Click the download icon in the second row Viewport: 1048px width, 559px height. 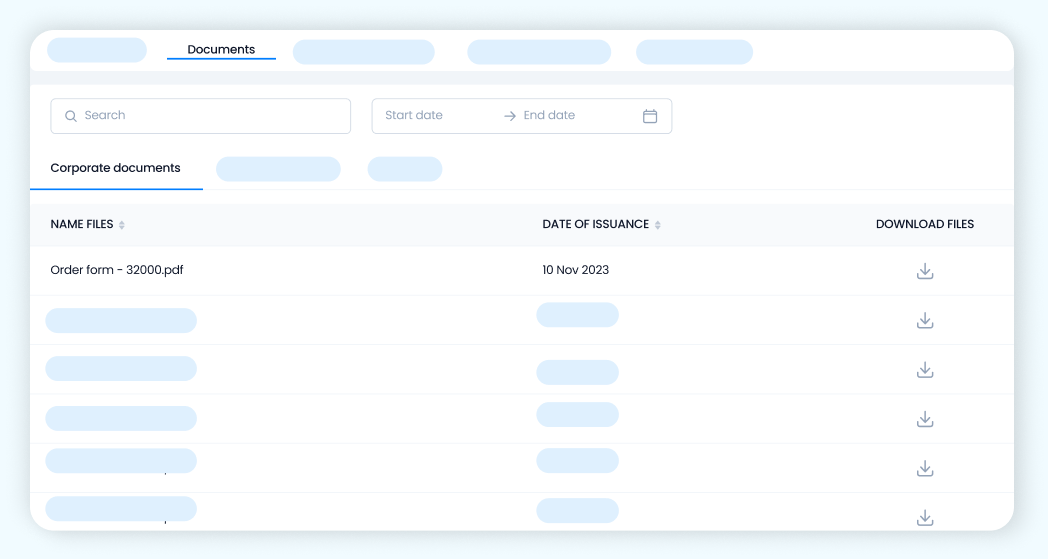pyautogui.click(x=925, y=320)
